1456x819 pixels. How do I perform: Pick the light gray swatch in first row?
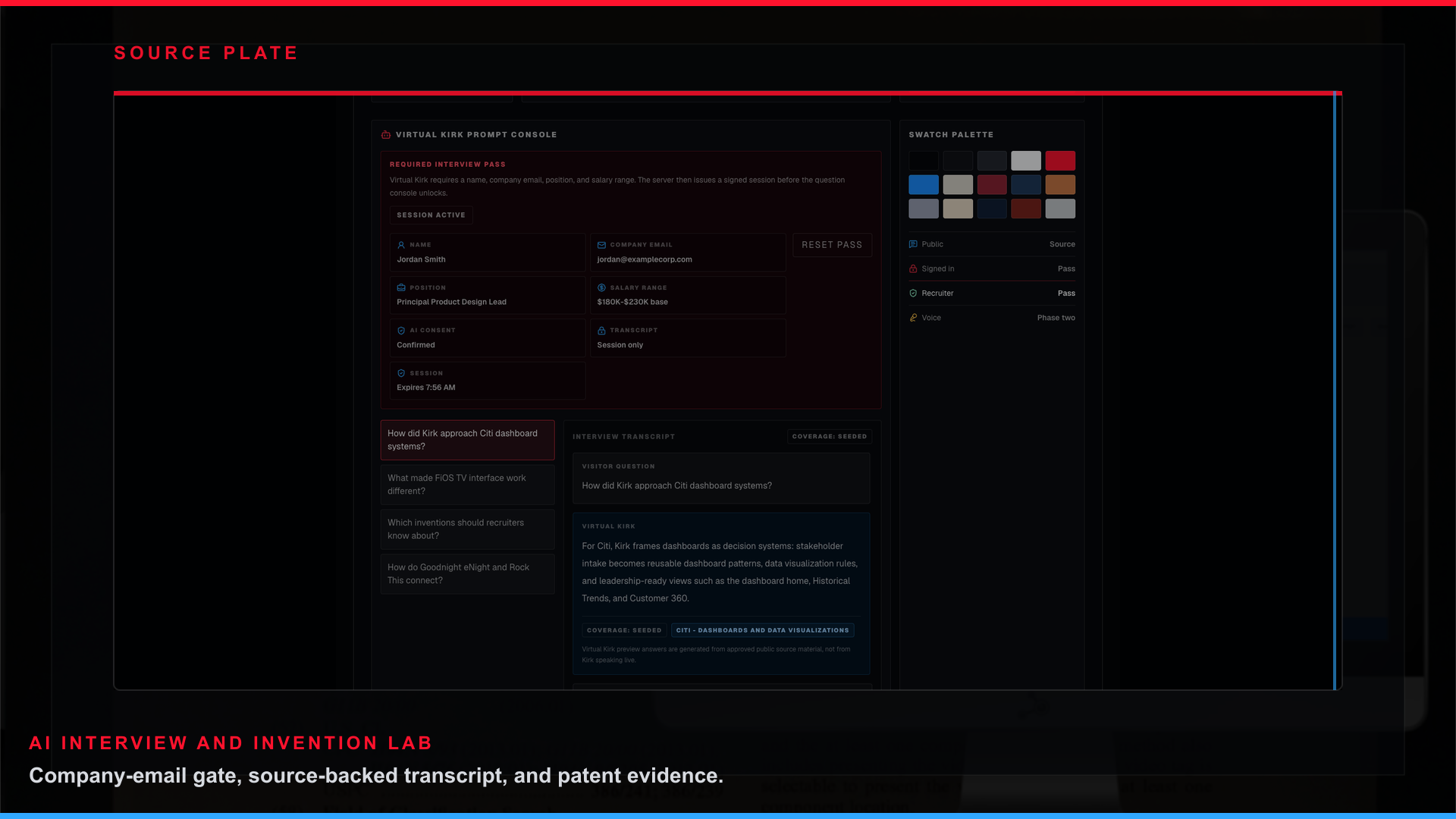pos(1026,161)
